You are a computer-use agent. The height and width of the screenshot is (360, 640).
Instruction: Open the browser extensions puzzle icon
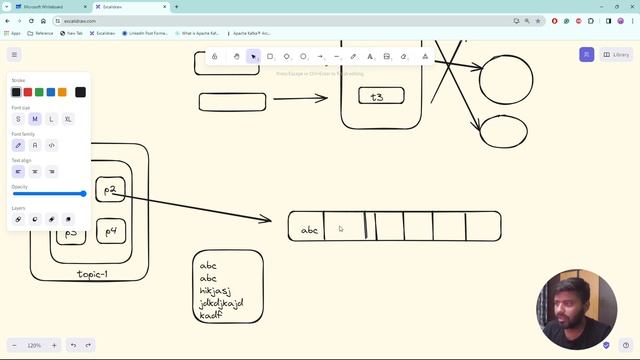pyautogui.click(x=591, y=21)
